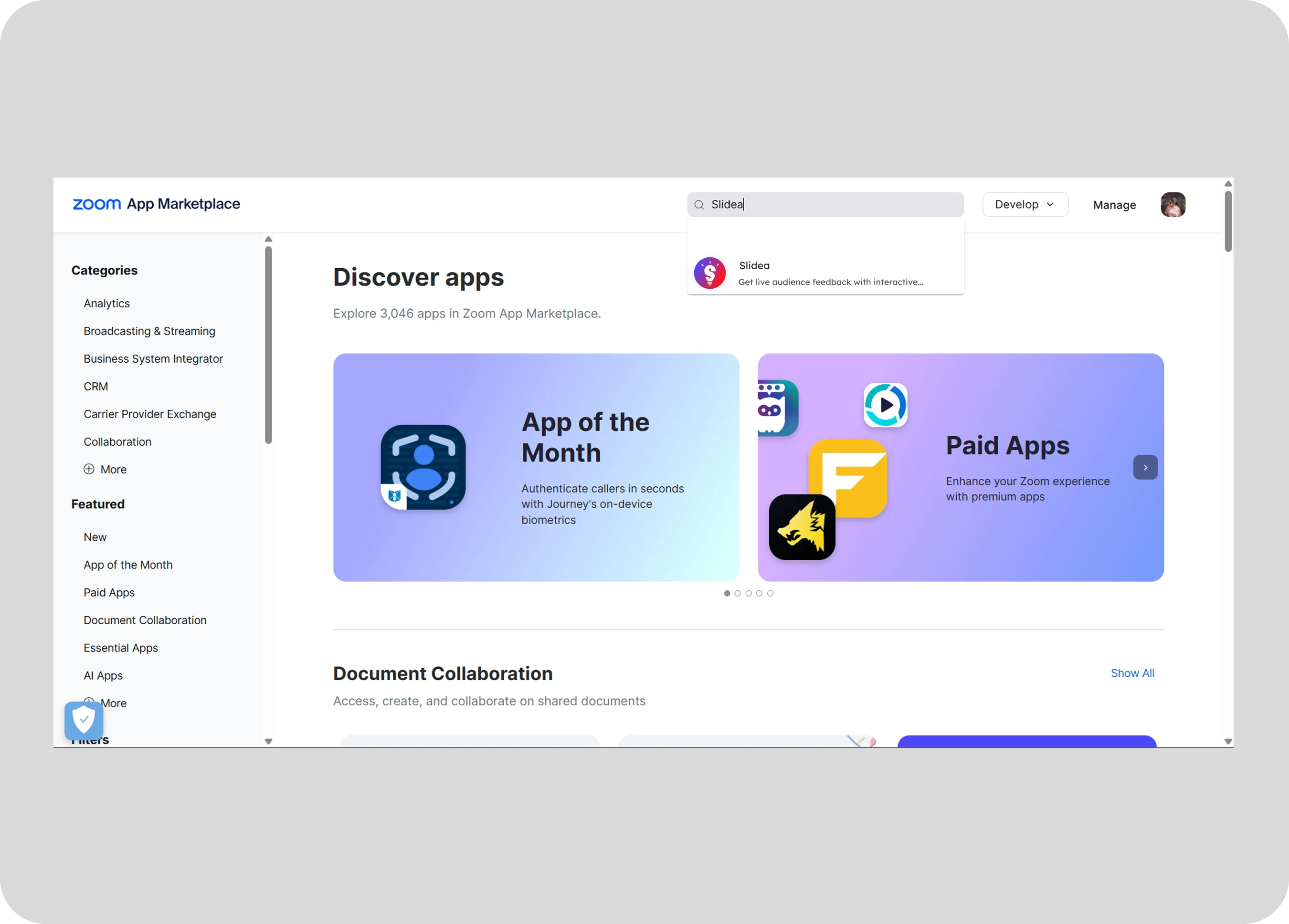Screen dimensions: 1289x924
Task: Select the Slidea search suggestion
Action: coord(825,273)
